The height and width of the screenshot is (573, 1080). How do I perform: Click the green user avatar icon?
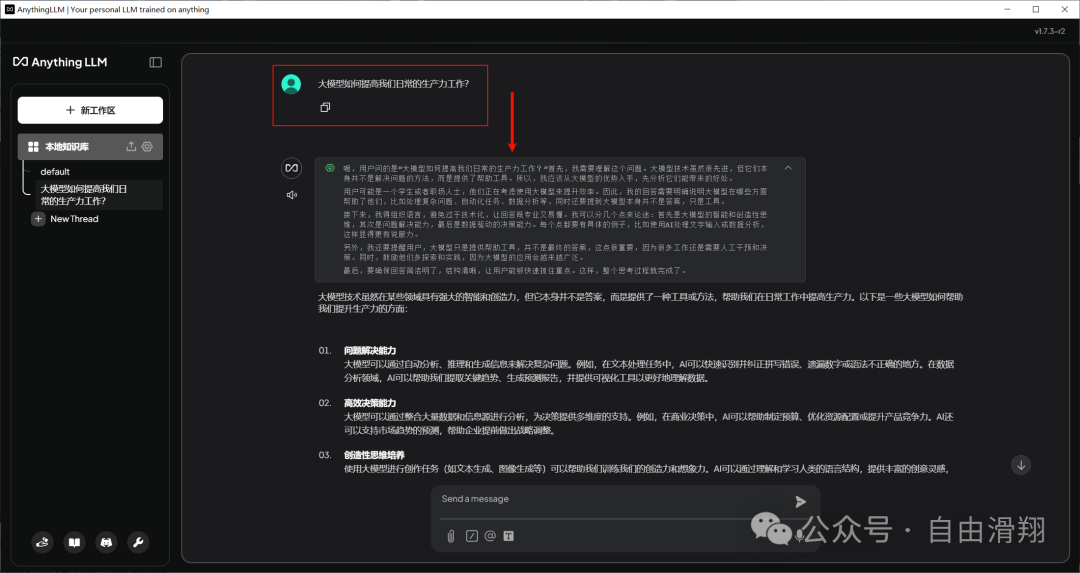(x=291, y=84)
